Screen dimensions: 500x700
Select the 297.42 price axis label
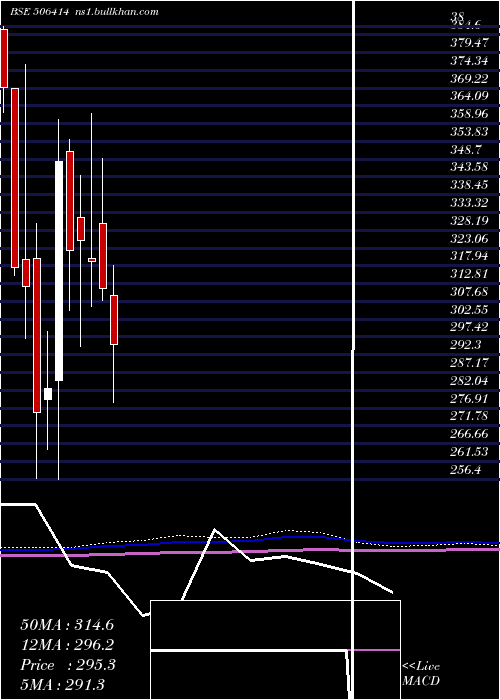469,328
